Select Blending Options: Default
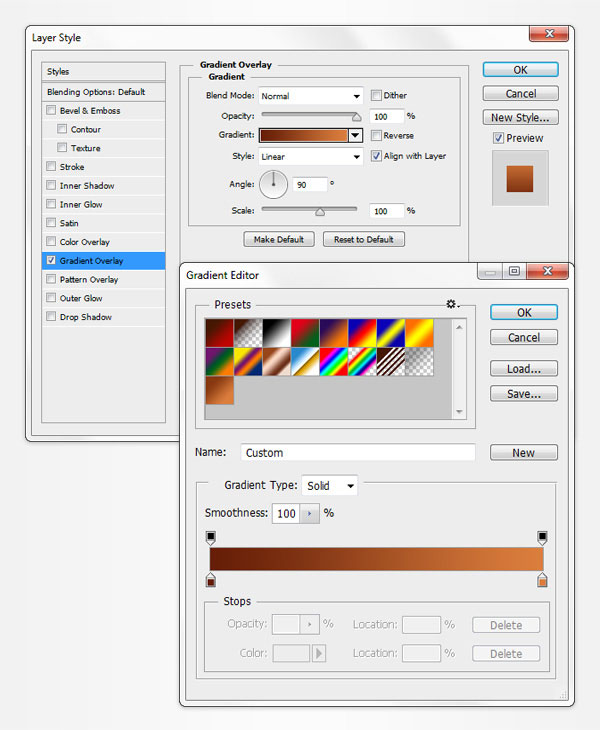Viewport: 600px width, 730px height. coord(103,92)
